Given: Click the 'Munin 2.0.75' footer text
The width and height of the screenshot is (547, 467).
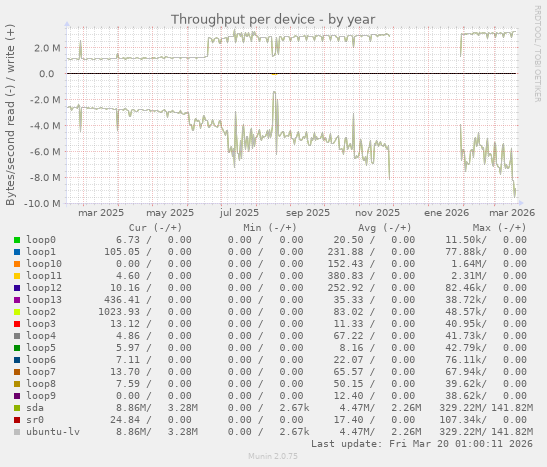Looking at the screenshot, I should 273,456.
